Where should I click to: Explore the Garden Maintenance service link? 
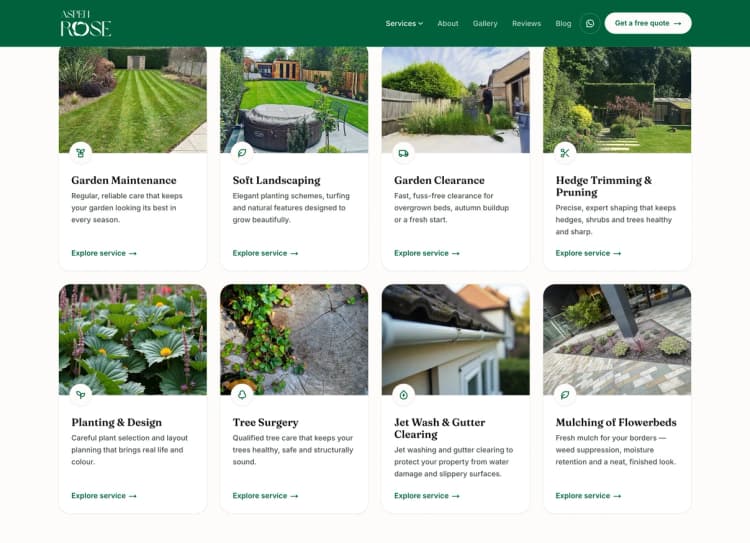[104, 253]
